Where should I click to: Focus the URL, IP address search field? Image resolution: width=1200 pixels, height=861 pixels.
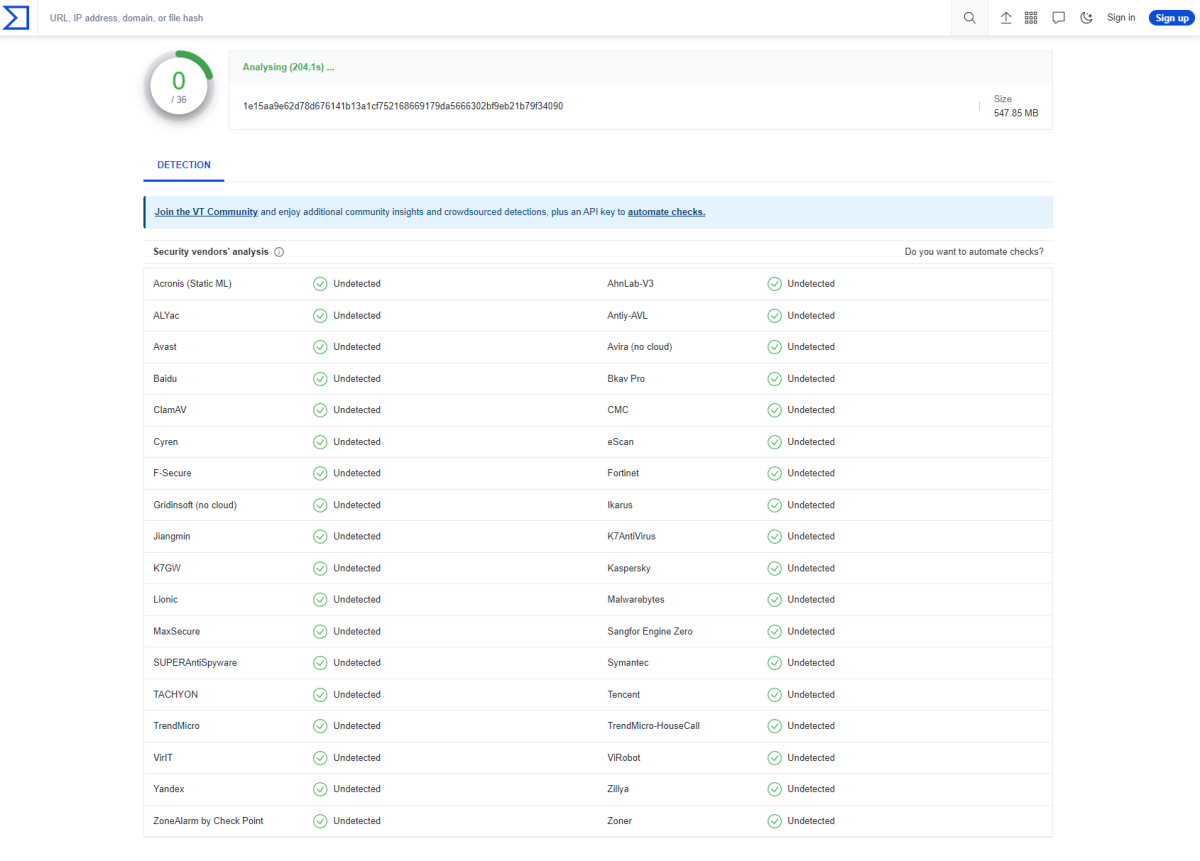point(494,18)
